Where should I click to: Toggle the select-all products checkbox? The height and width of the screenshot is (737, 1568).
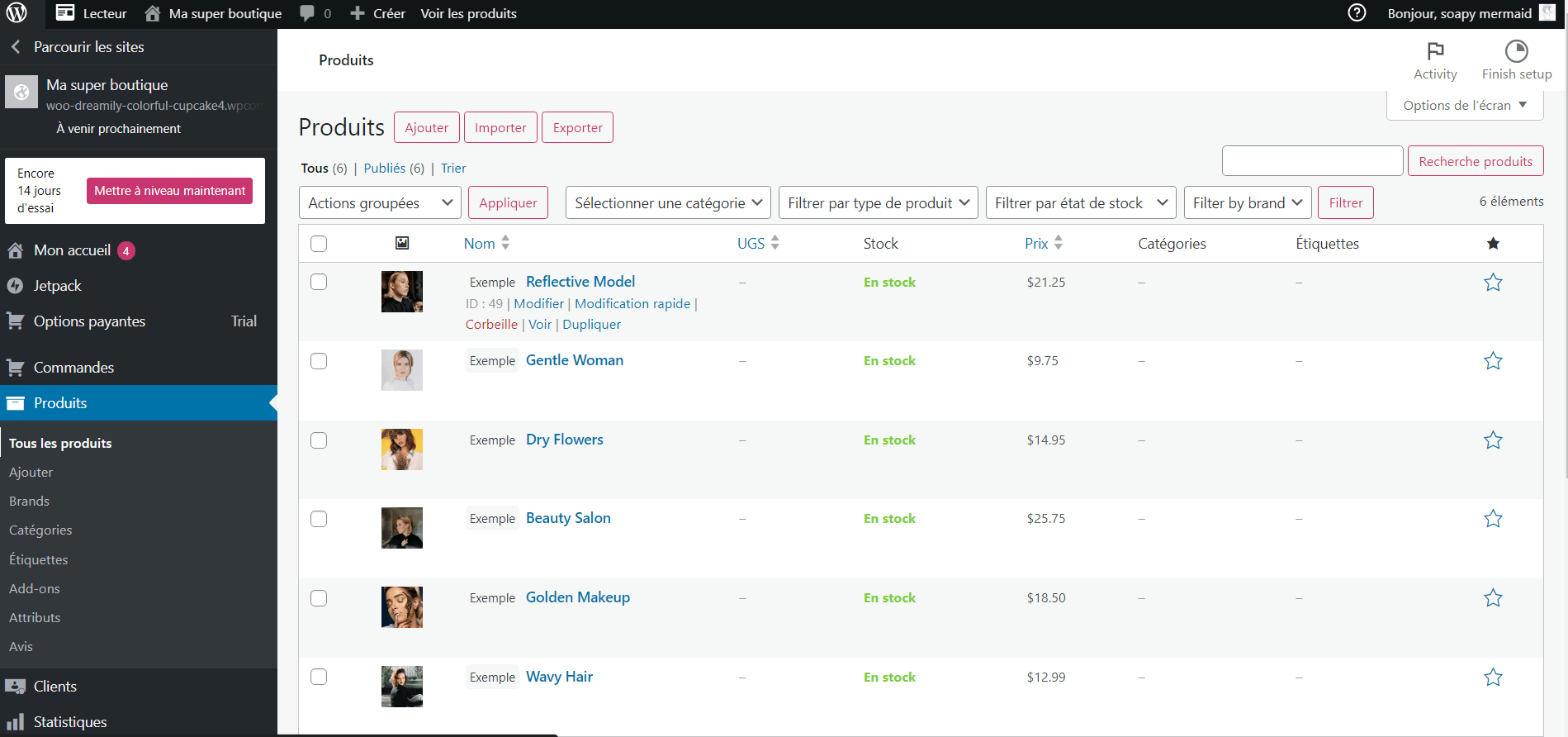[x=319, y=244]
